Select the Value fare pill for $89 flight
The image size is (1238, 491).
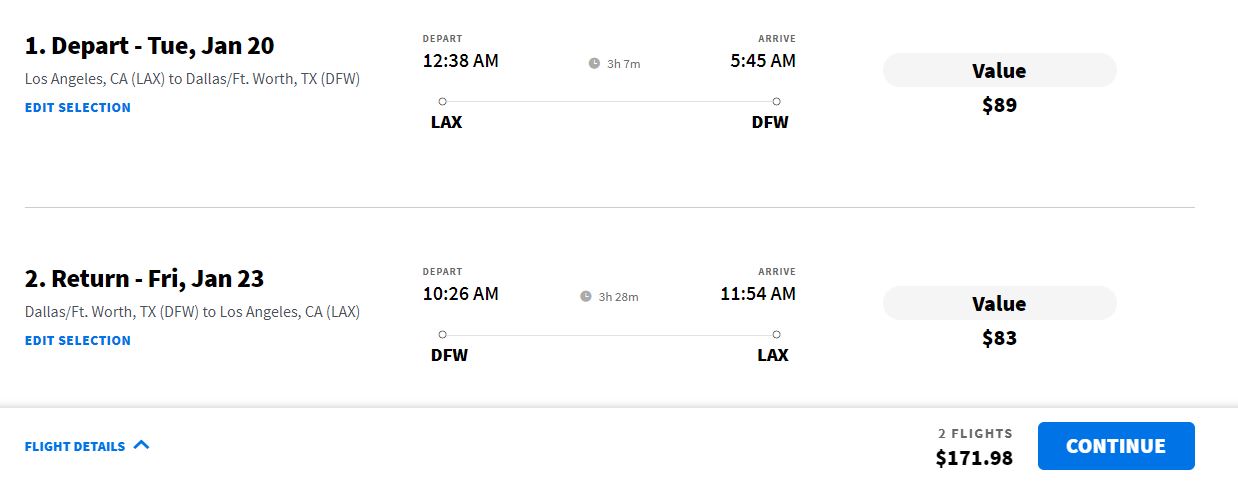[x=999, y=71]
